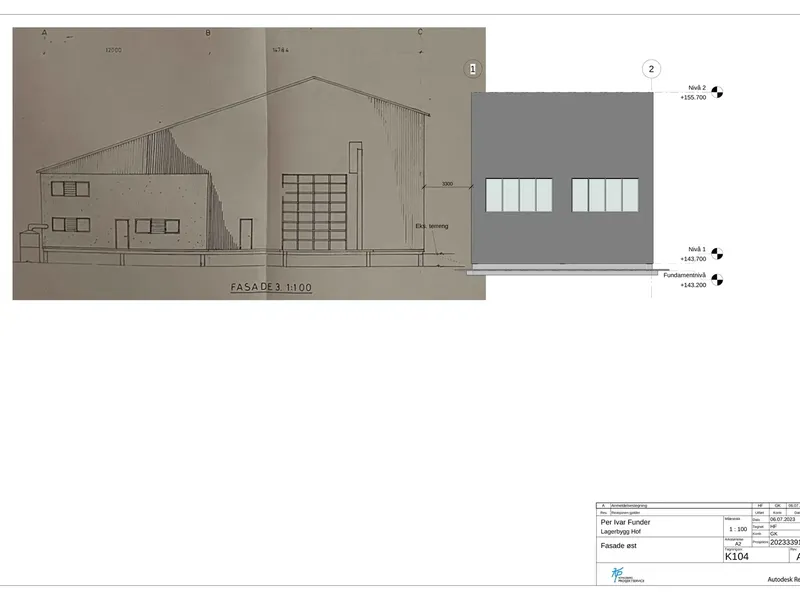Screen dimensions: 800x600
Task: Select the "Nivå 2" level label
Action: point(697,88)
